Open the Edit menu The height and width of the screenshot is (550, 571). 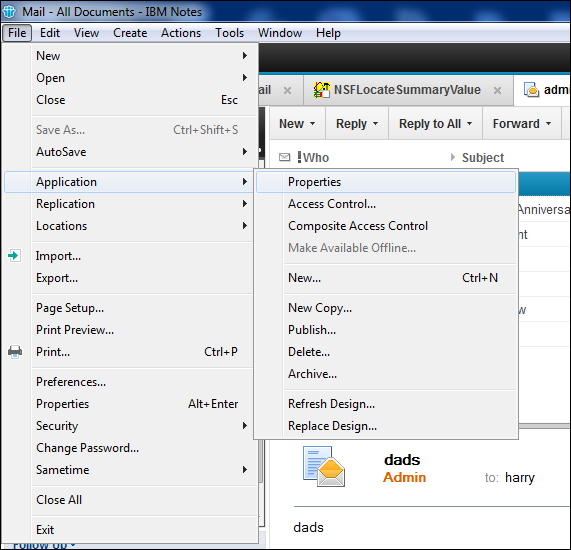[50, 33]
